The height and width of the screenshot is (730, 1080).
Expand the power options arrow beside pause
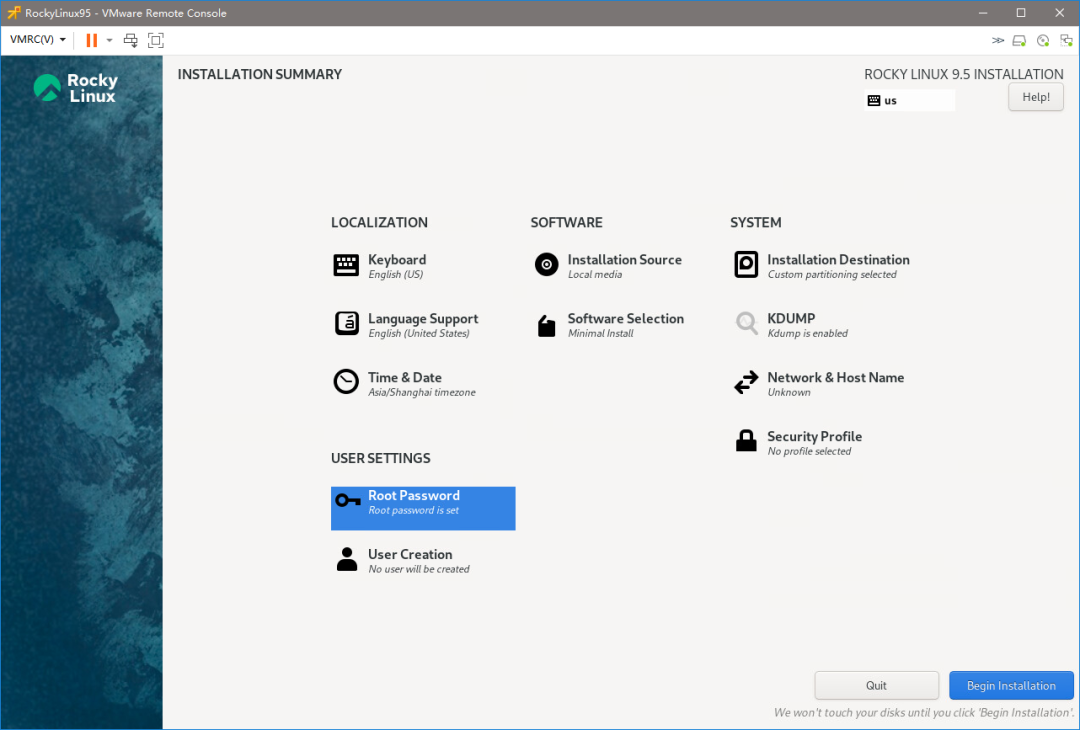[109, 41]
